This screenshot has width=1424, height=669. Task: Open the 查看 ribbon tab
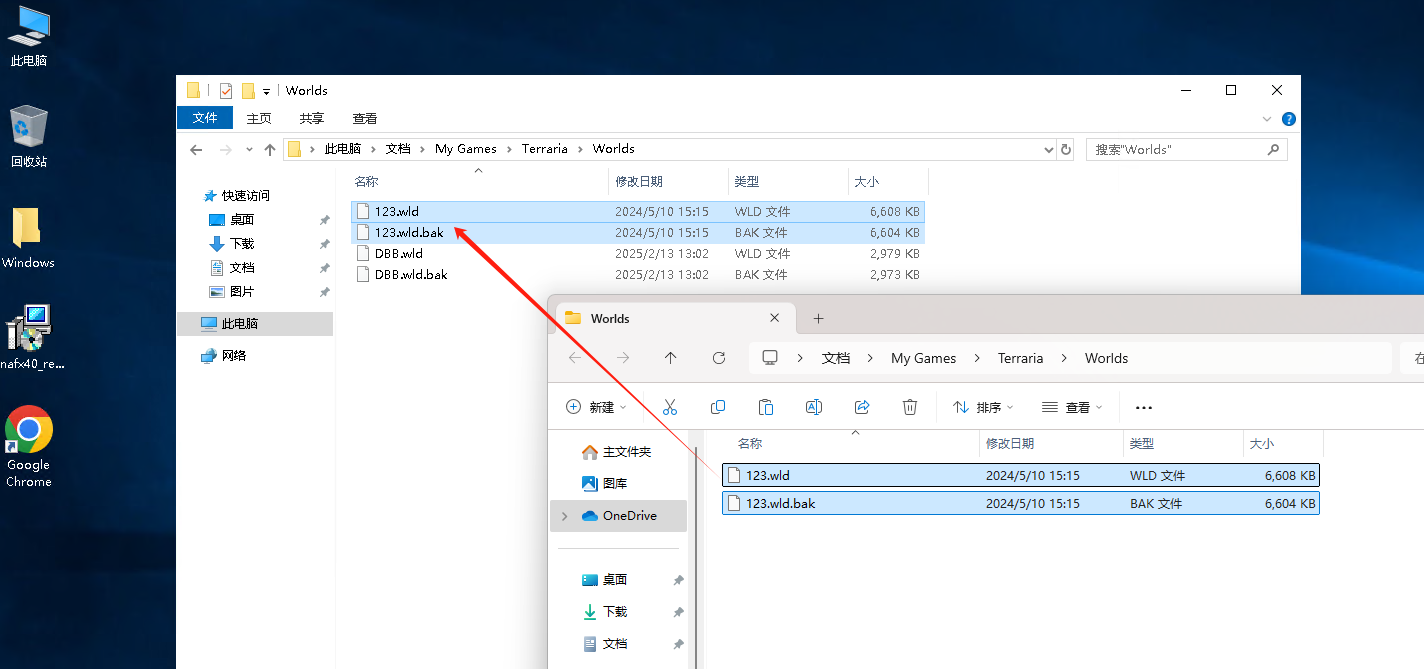pos(365,118)
